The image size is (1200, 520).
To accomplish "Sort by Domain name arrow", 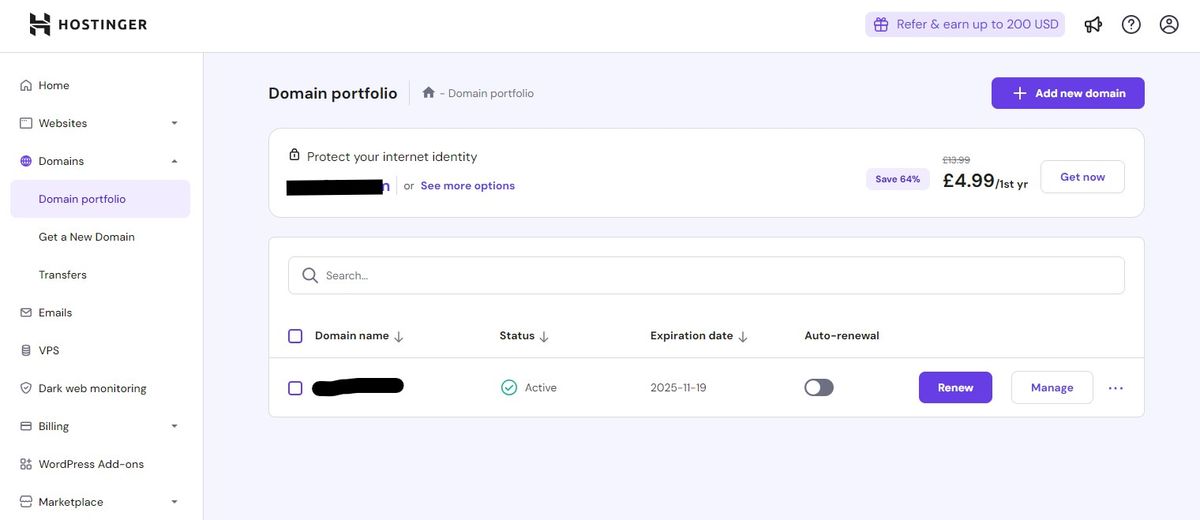I will 399,336.
